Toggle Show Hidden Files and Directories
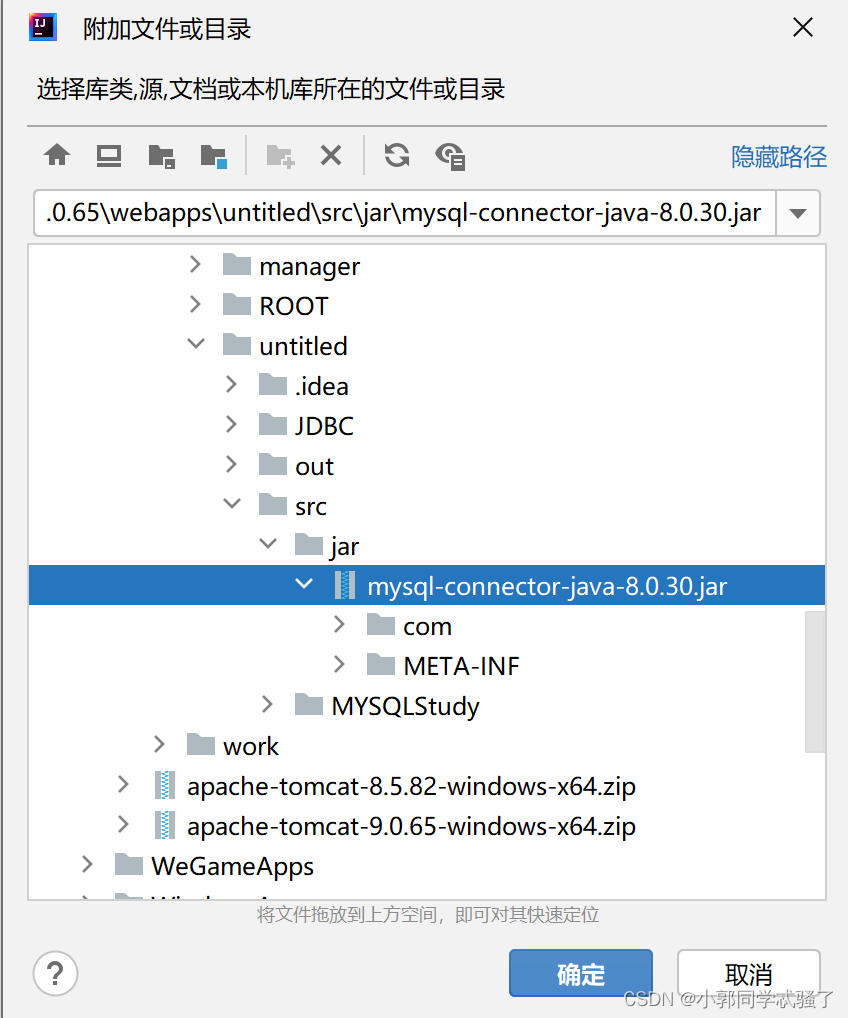The width and height of the screenshot is (848, 1018). [x=450, y=155]
